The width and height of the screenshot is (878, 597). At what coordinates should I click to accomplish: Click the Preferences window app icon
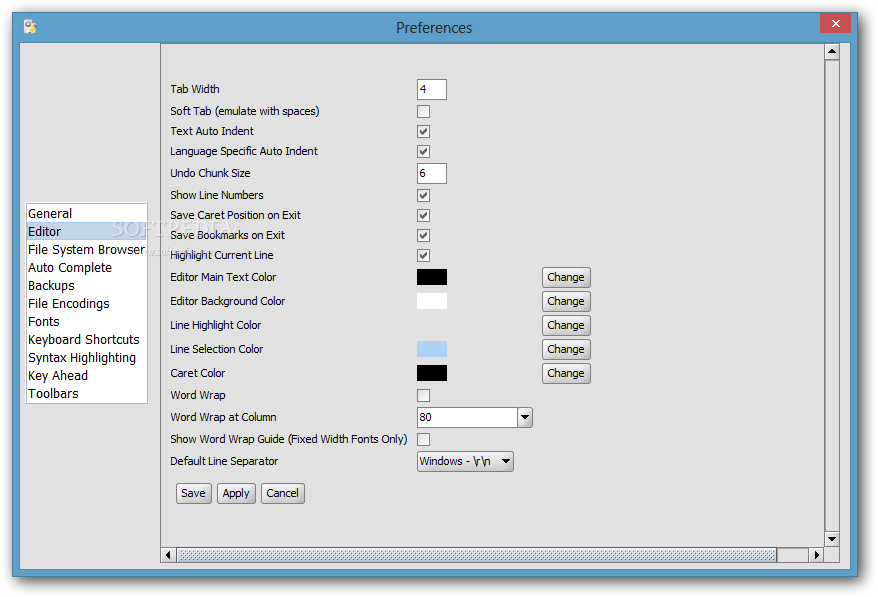click(x=30, y=26)
